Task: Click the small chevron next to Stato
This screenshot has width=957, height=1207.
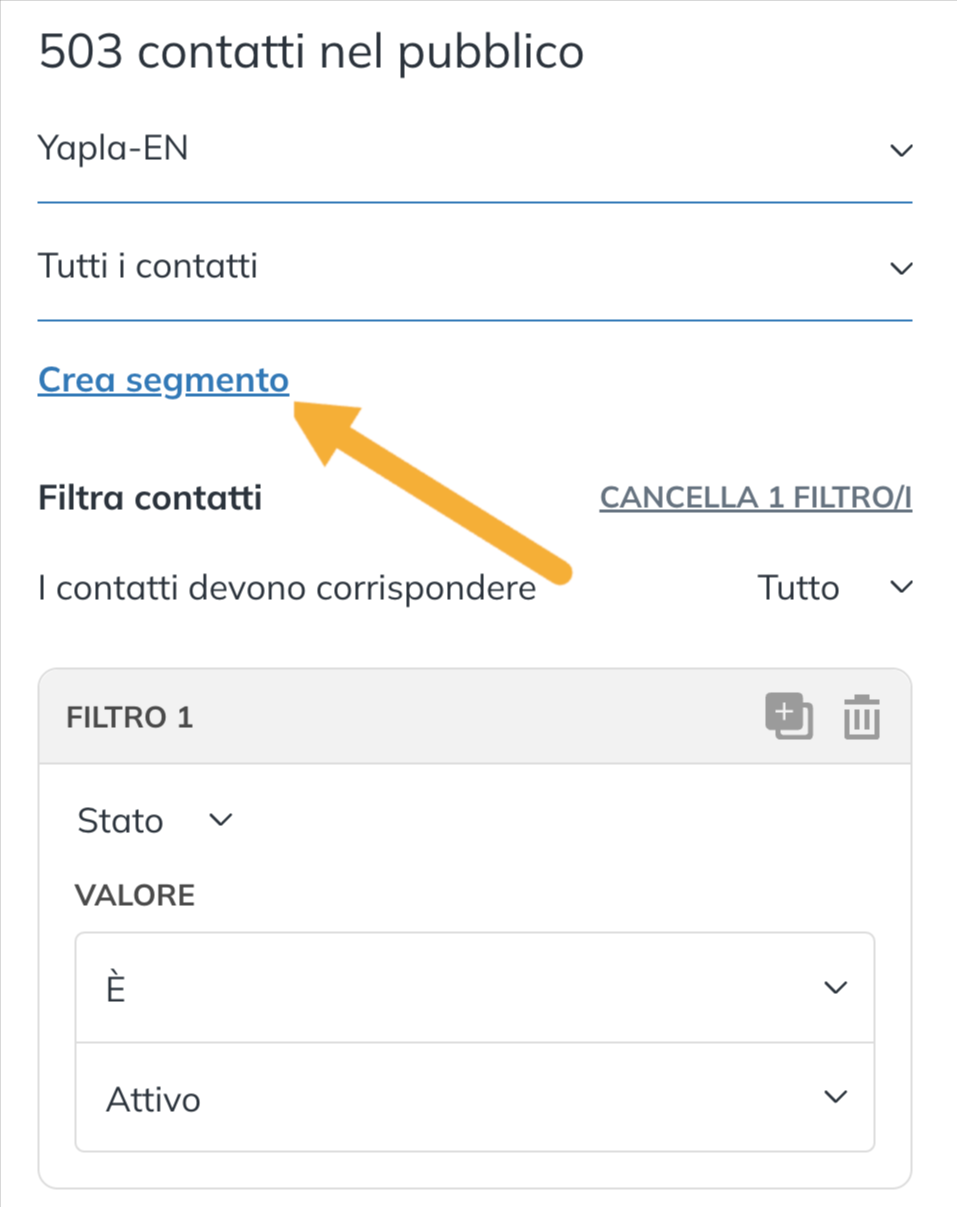Action: [x=220, y=820]
